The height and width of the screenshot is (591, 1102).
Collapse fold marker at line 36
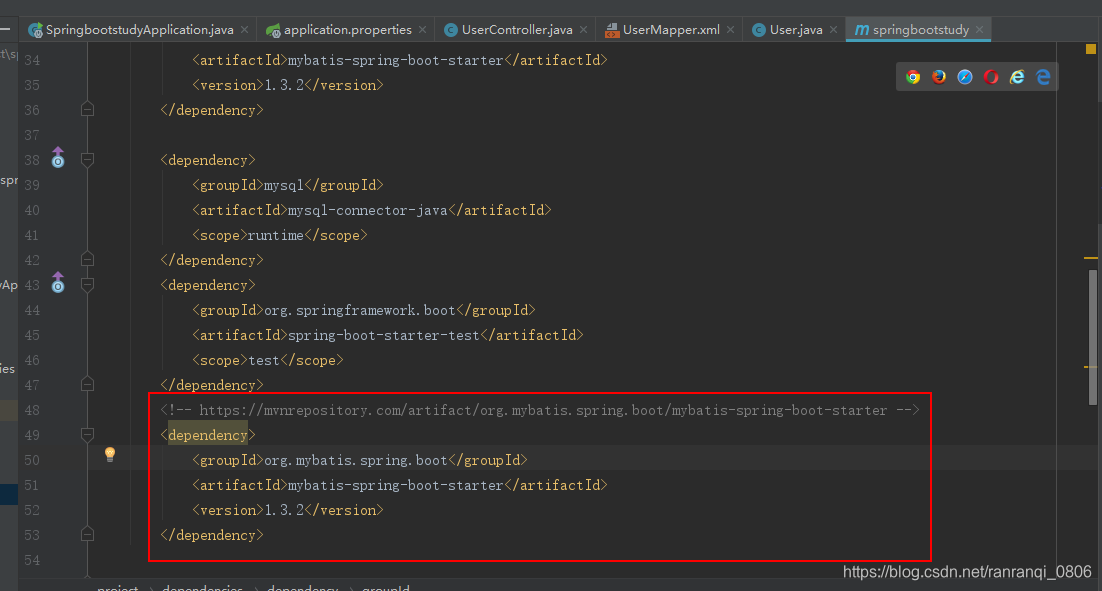click(87, 110)
